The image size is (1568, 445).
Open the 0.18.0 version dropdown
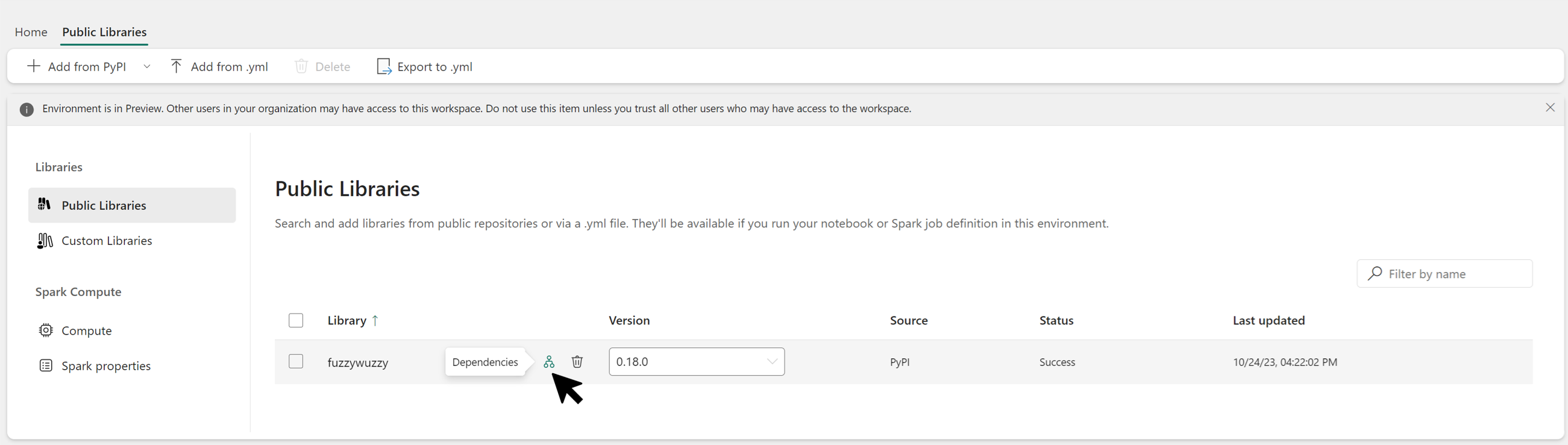[x=697, y=362]
